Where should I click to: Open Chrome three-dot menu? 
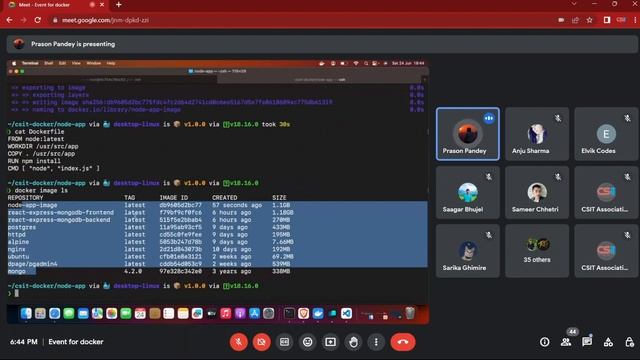pos(635,20)
